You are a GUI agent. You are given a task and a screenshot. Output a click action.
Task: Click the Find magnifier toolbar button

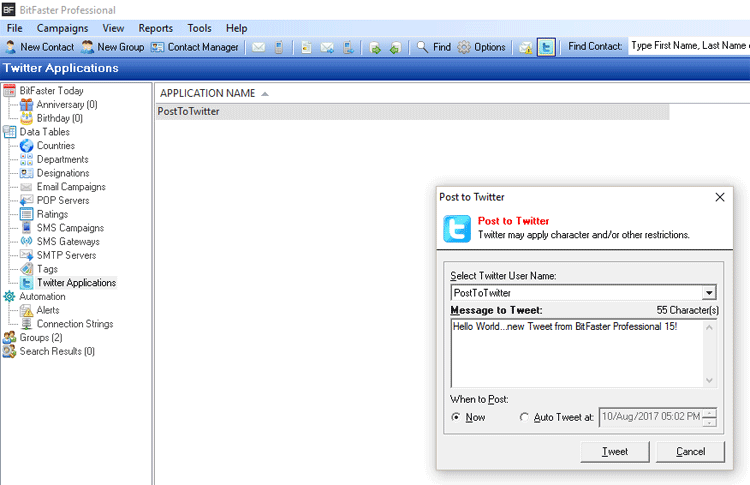coord(434,47)
